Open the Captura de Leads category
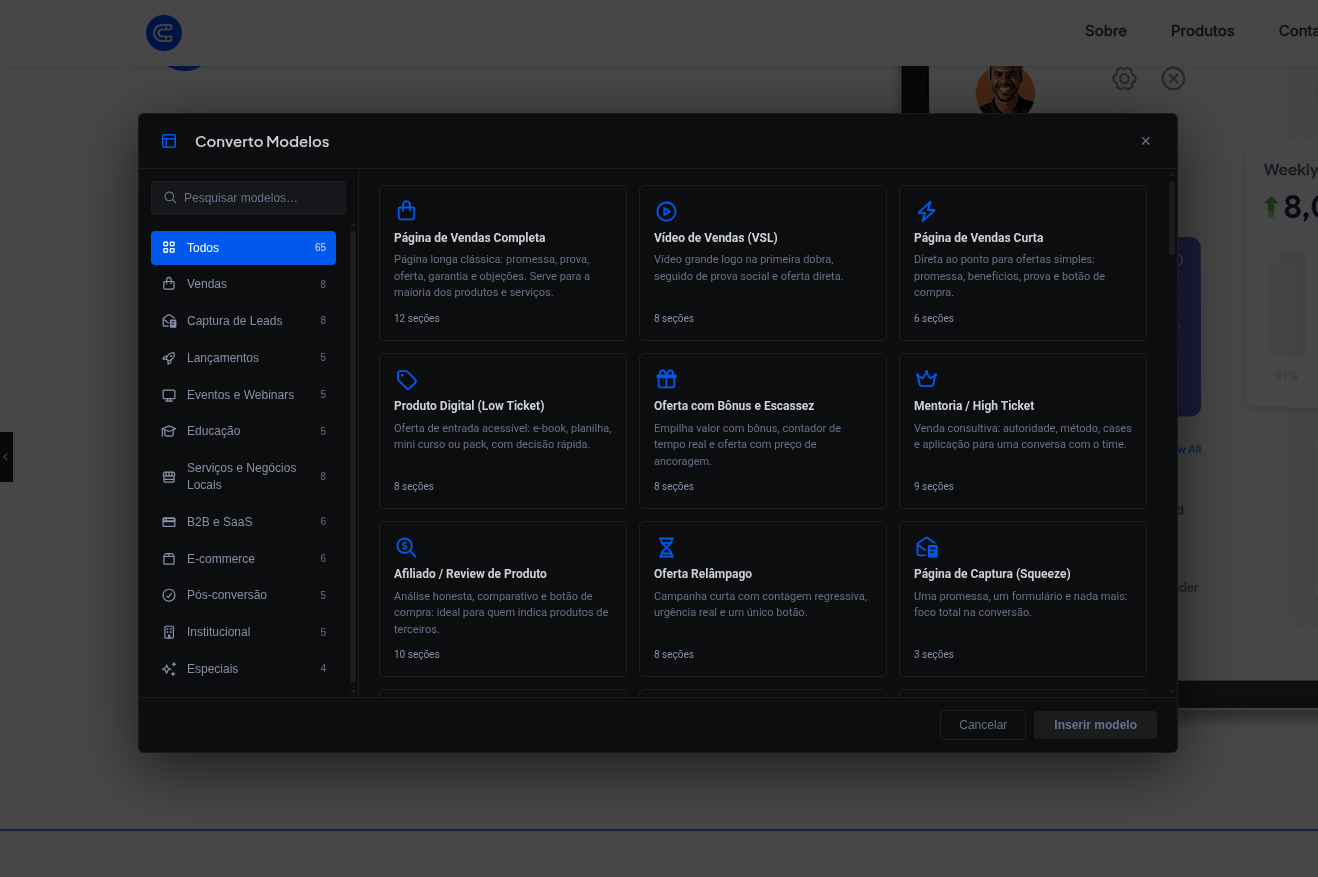 243,321
